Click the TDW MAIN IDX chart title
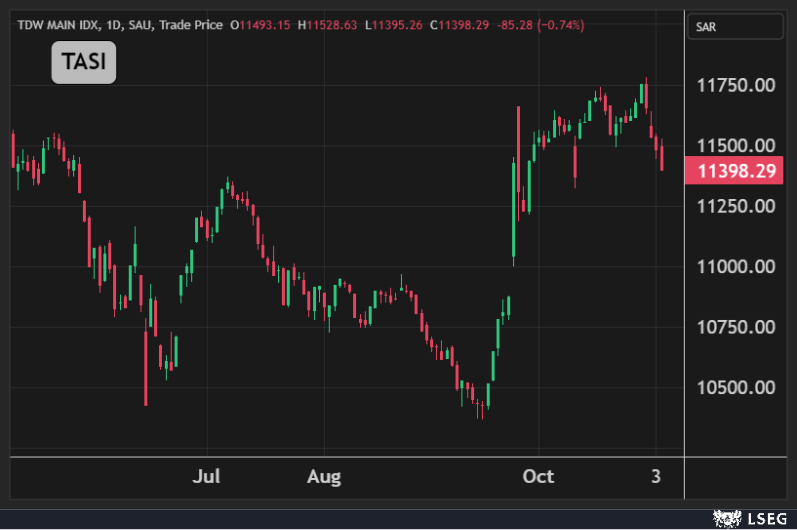Viewport: 797px width, 530px height. [58, 24]
